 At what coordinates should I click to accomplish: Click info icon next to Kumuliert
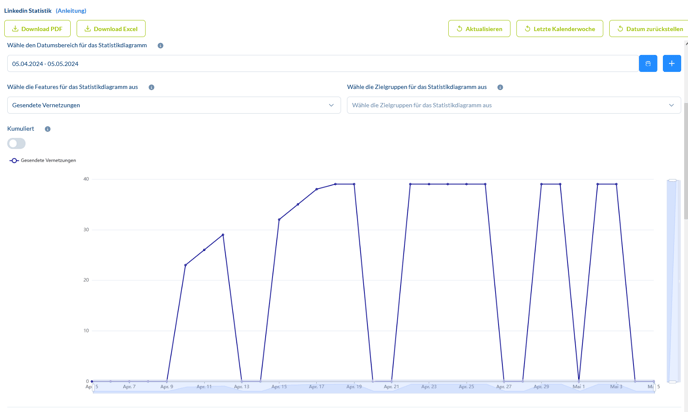click(x=48, y=129)
